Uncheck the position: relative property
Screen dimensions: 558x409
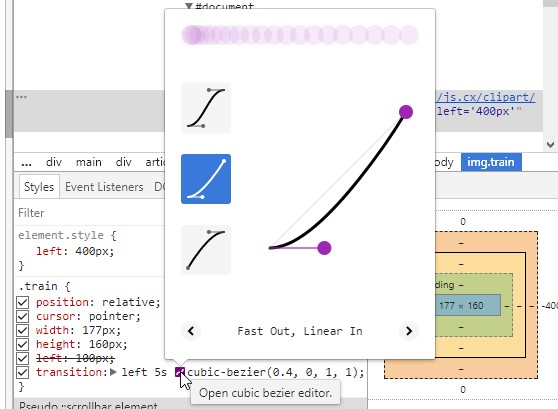click(x=22, y=302)
